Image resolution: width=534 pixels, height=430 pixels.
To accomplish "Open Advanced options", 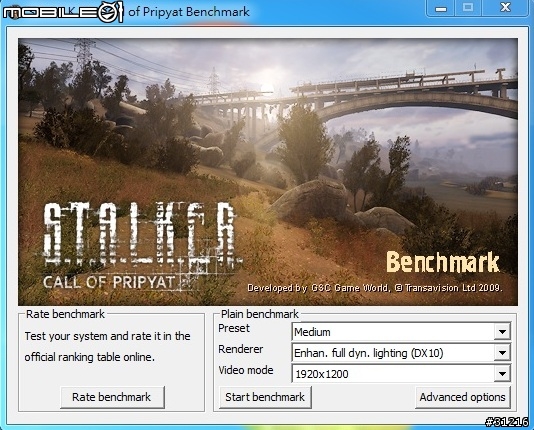I will point(462,397).
